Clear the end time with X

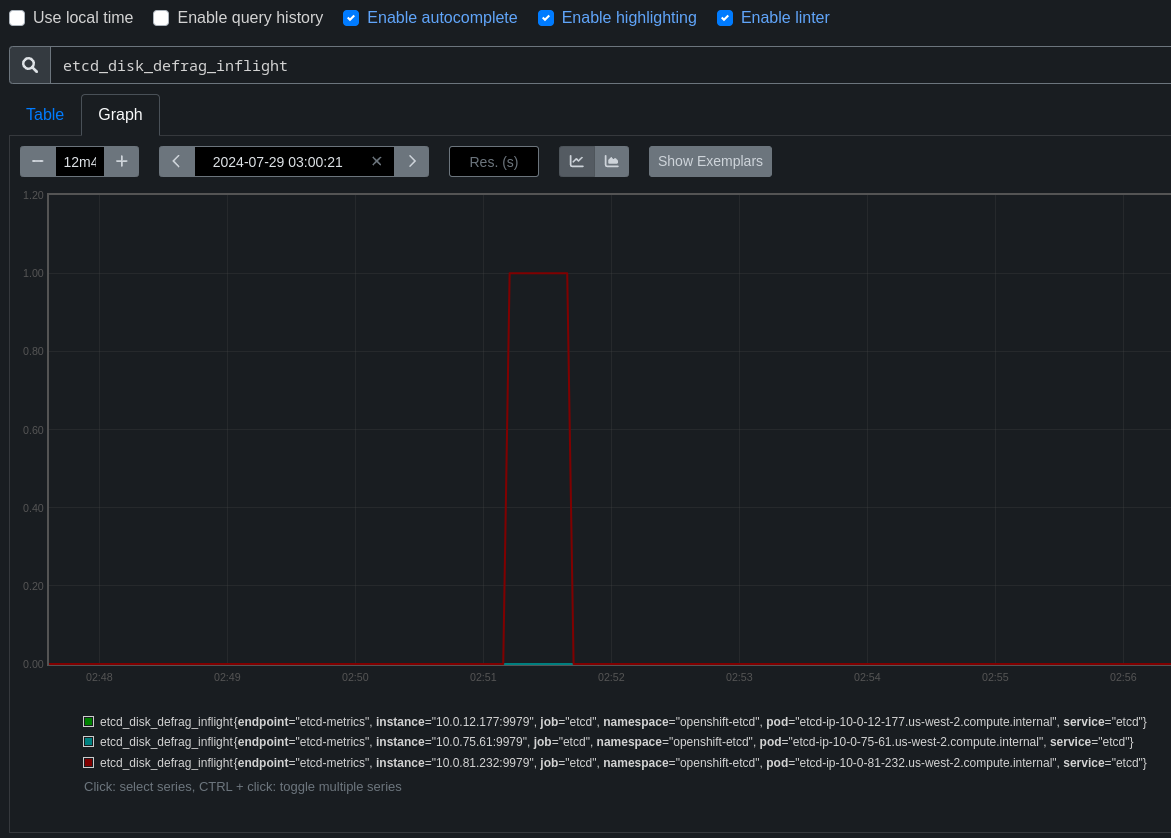tap(376, 161)
